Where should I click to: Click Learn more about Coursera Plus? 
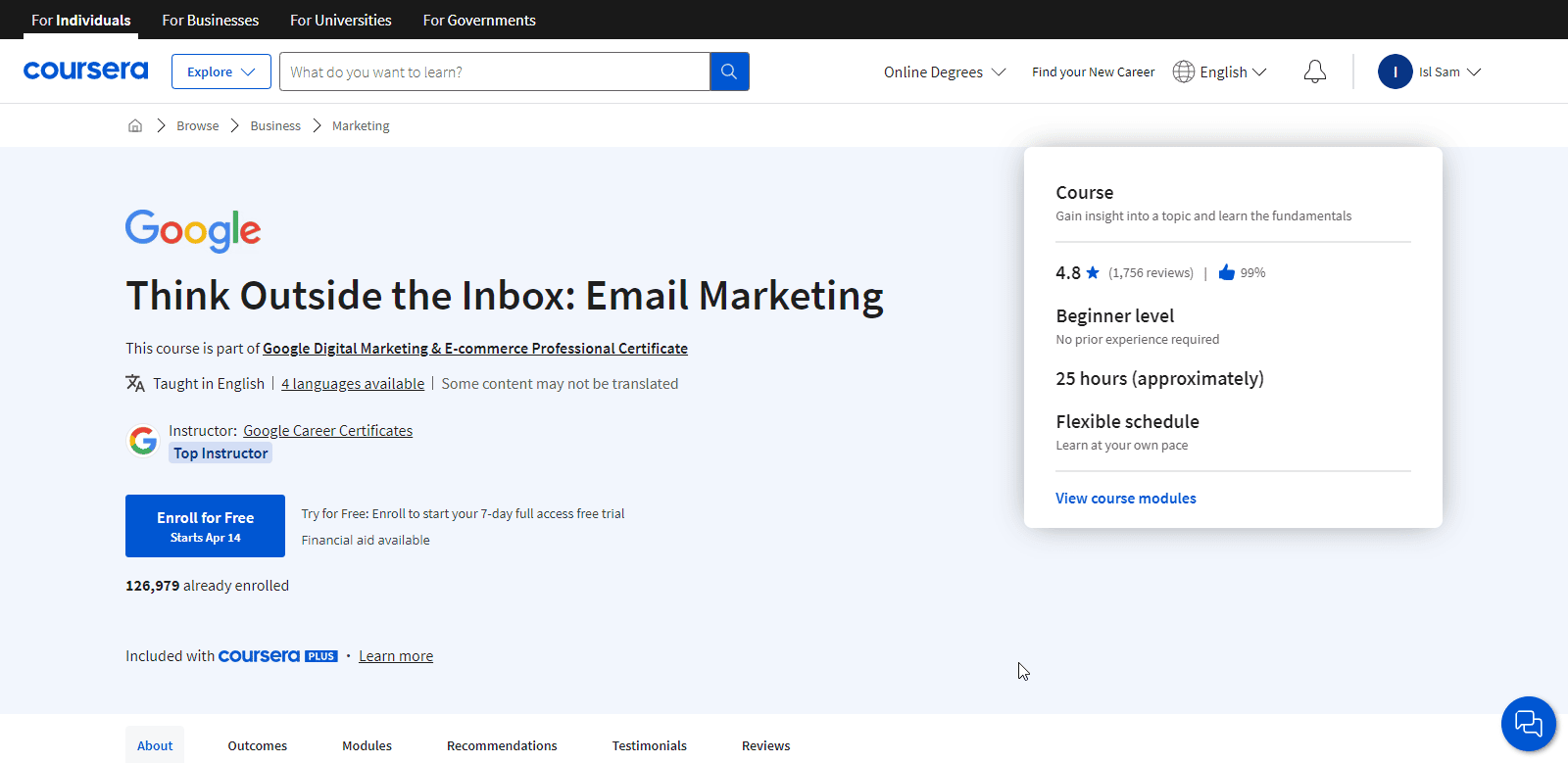pyautogui.click(x=396, y=656)
